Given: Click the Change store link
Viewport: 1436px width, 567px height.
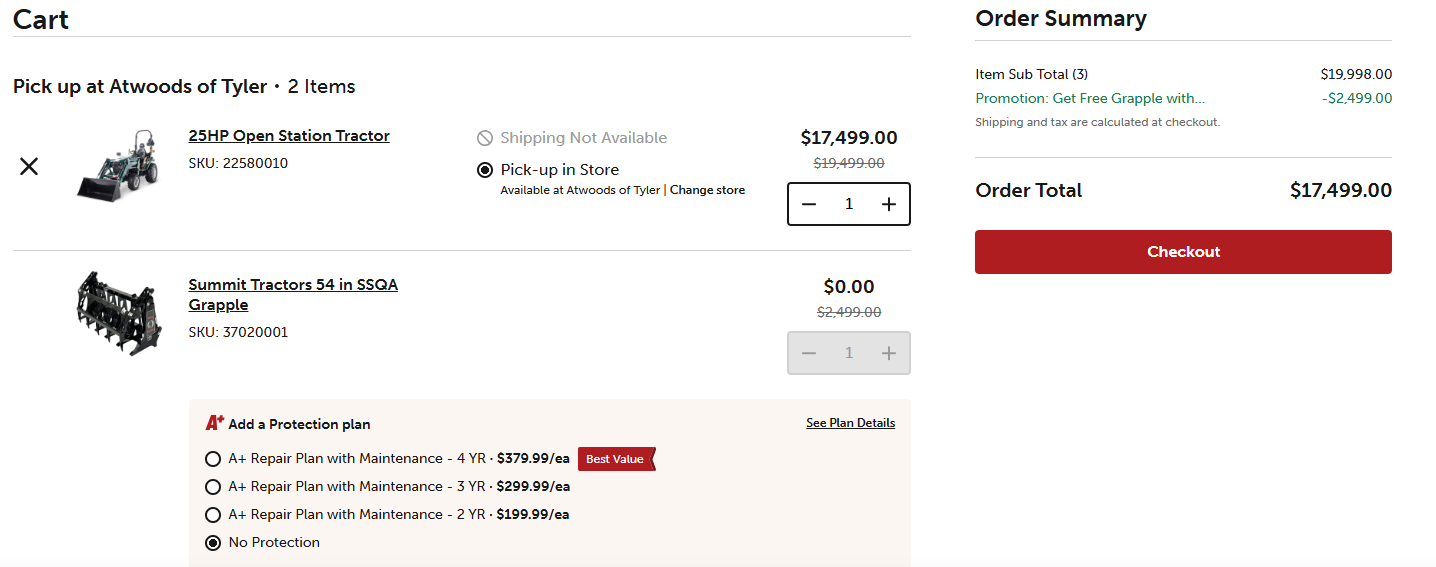Looking at the screenshot, I should tap(707, 190).
